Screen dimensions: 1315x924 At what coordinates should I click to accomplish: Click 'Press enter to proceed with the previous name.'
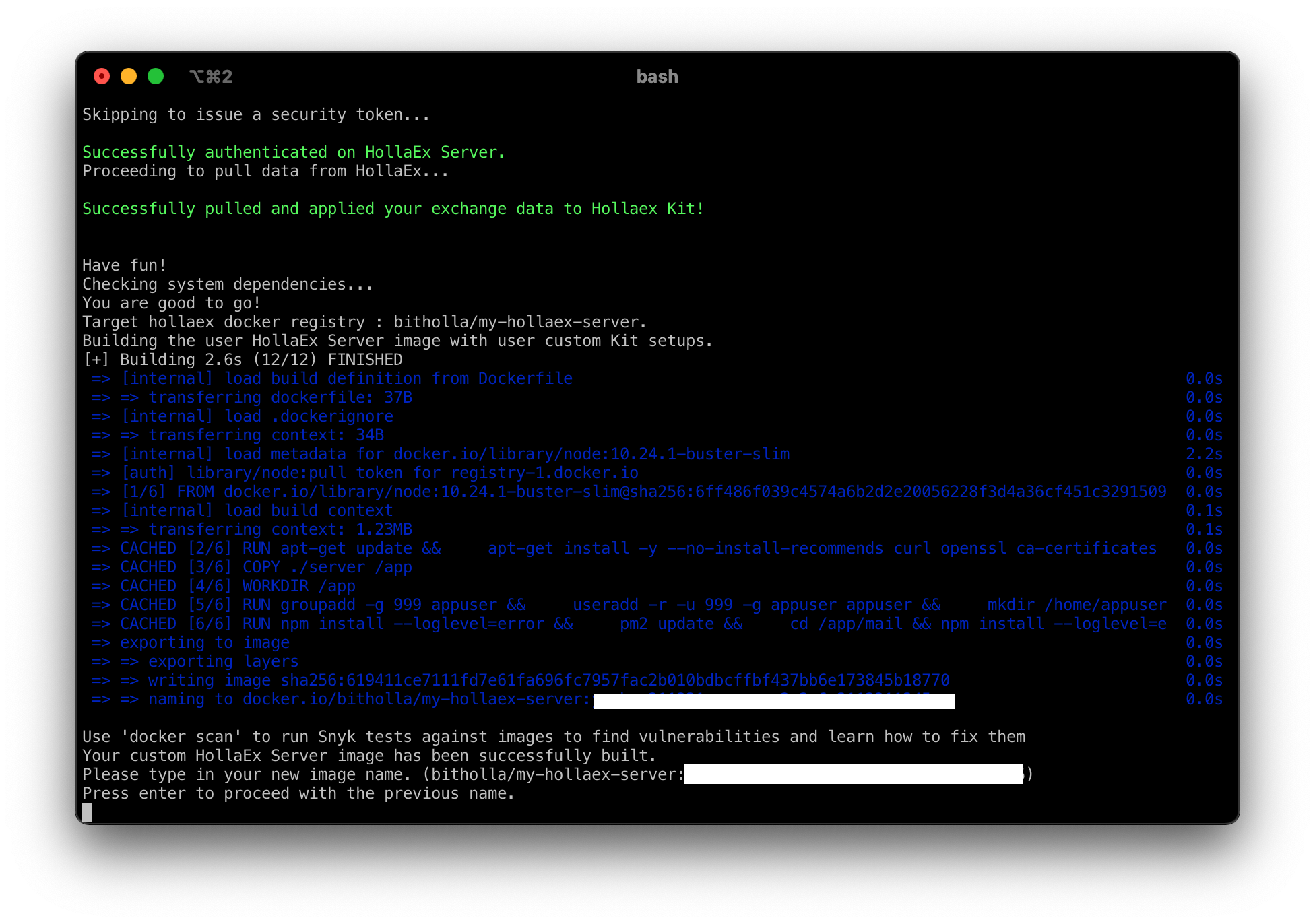pos(298,793)
